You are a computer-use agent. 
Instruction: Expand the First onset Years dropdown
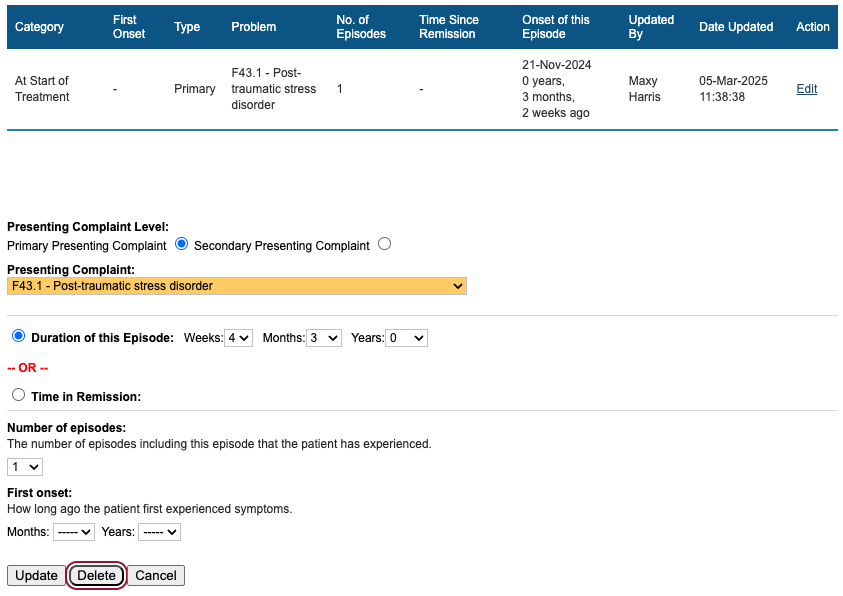click(x=159, y=532)
